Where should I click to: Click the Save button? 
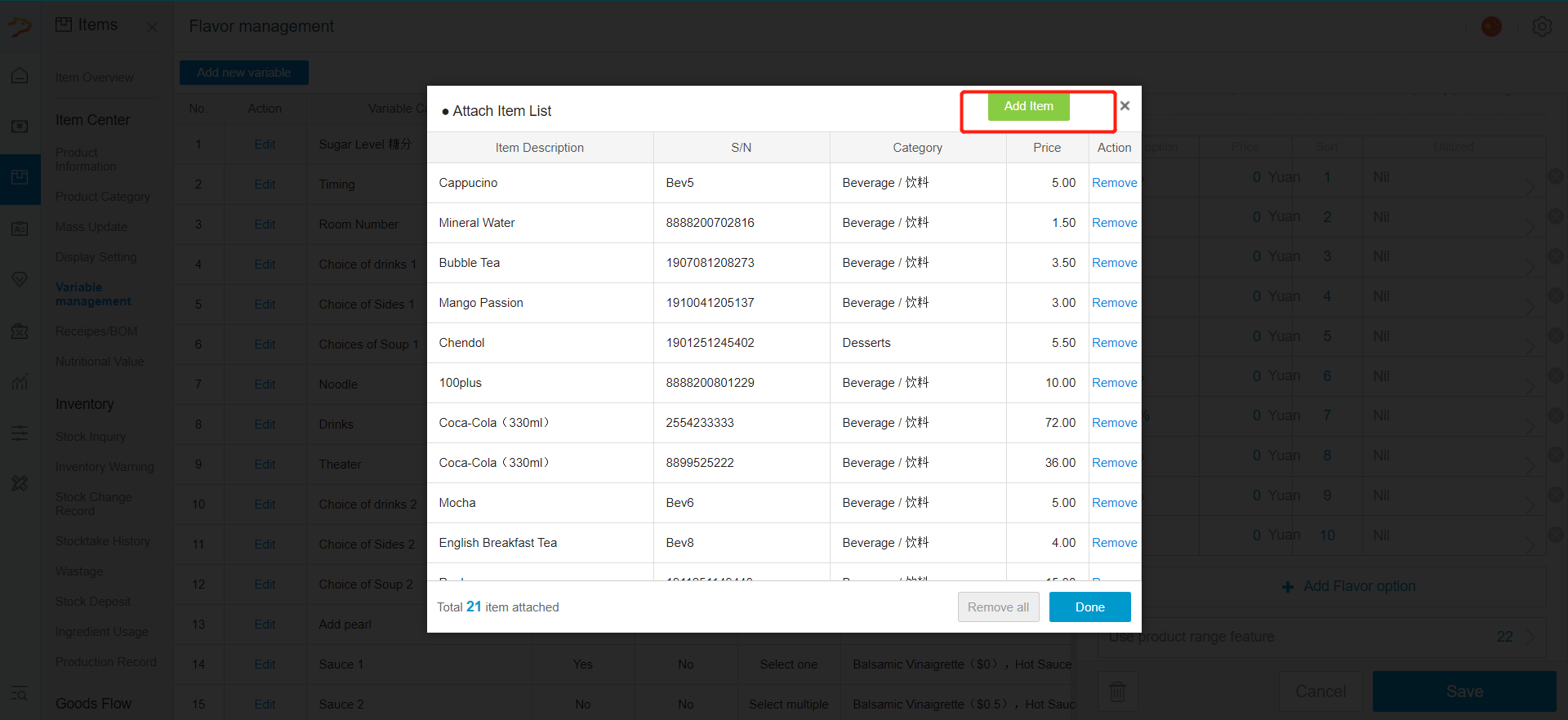point(1464,691)
